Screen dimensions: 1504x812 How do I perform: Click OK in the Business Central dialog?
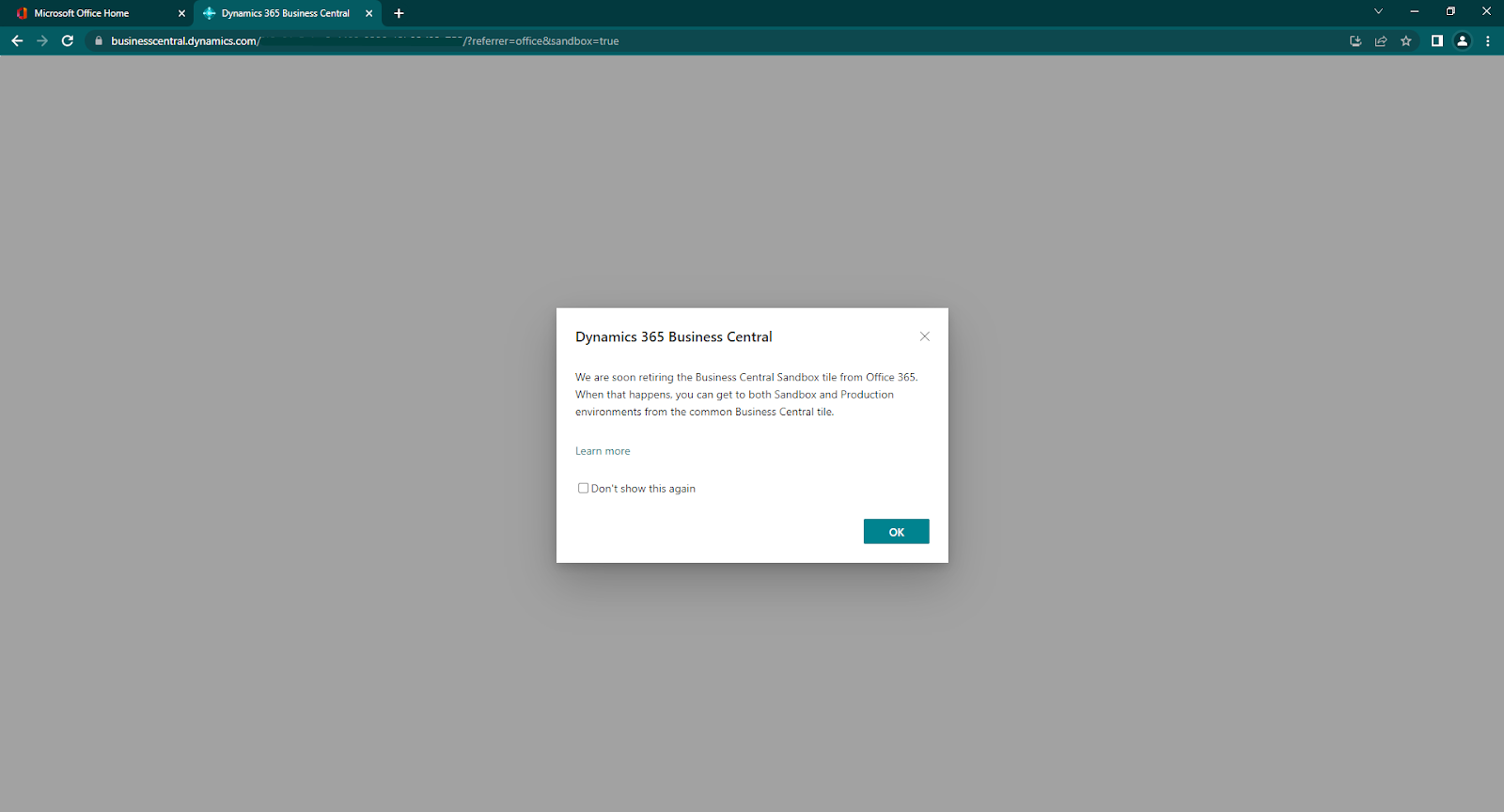click(x=896, y=532)
